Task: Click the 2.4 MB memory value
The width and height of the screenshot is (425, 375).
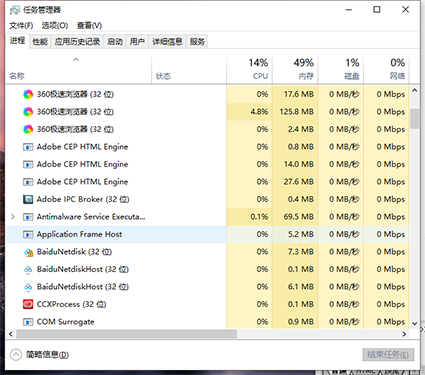Action: tap(301, 129)
